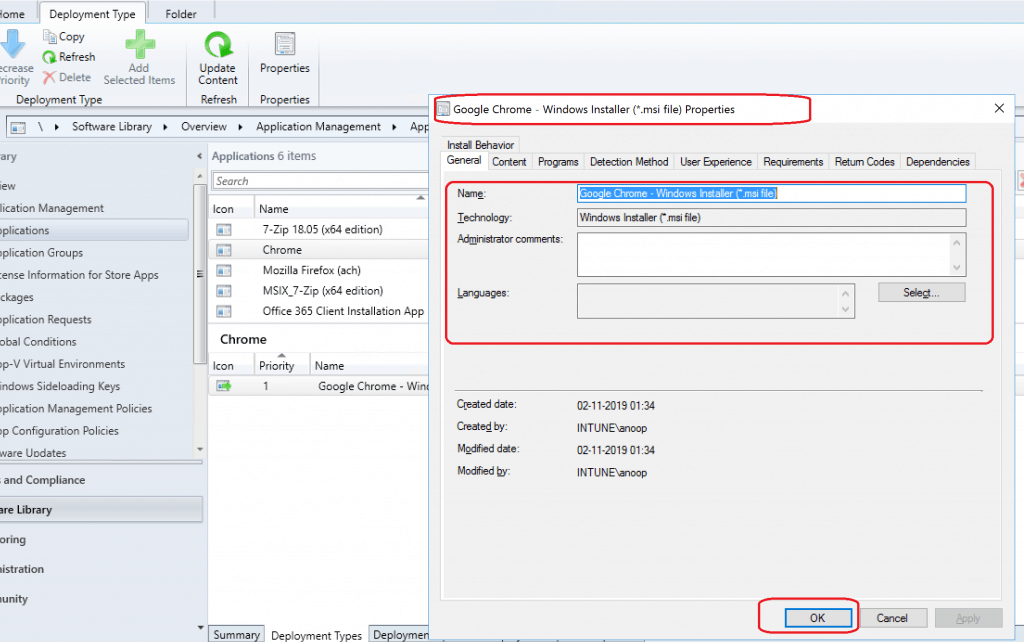Open the Software Library workspace
This screenshot has width=1024, height=642.
[x=101, y=509]
